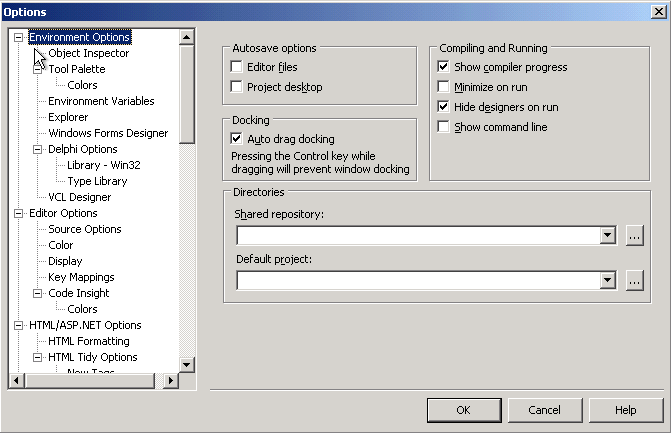Screen dimensions: 671x433
Task: Open the Default project dropdown list
Action: pyautogui.click(x=606, y=281)
